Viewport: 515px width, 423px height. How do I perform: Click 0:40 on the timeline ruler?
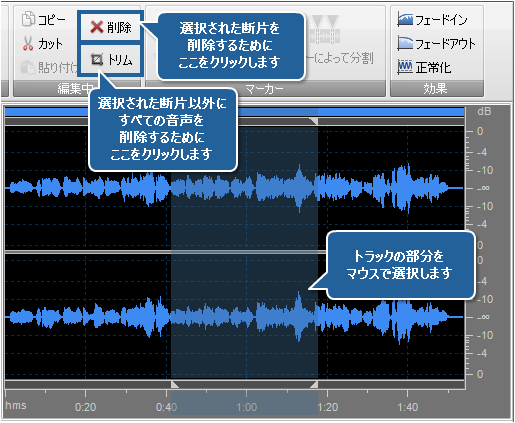click(166, 407)
